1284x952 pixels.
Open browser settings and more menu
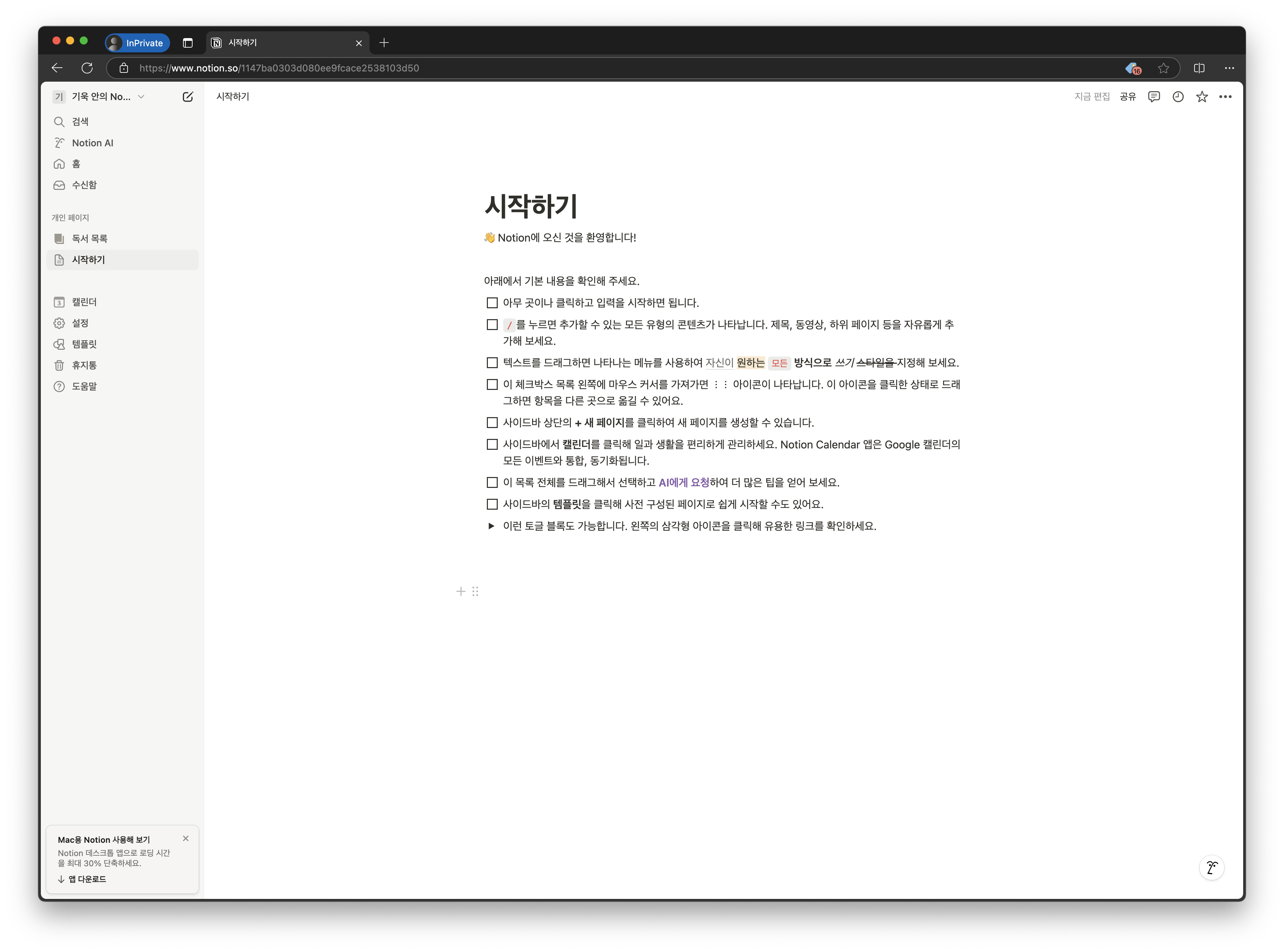(x=1229, y=68)
